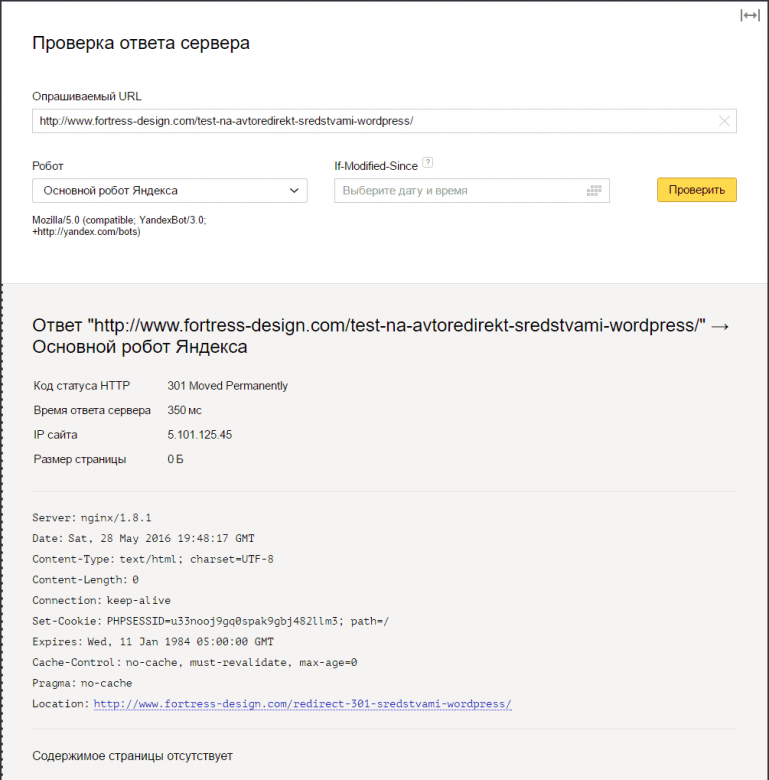The width and height of the screenshot is (769, 780).
Task: Click the 'Connection: keep-alive' header line
Action: pos(101,600)
